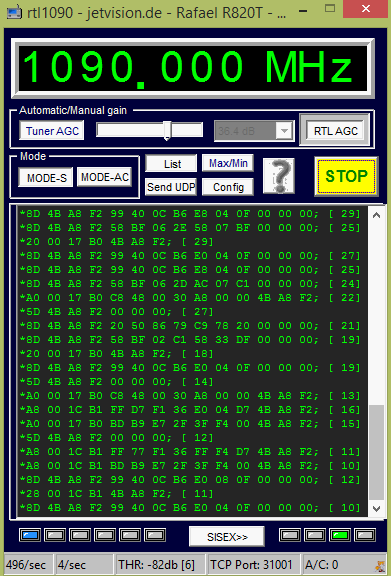The image size is (391, 576).
Task: Enable MODE-S decoding
Action: point(46,177)
